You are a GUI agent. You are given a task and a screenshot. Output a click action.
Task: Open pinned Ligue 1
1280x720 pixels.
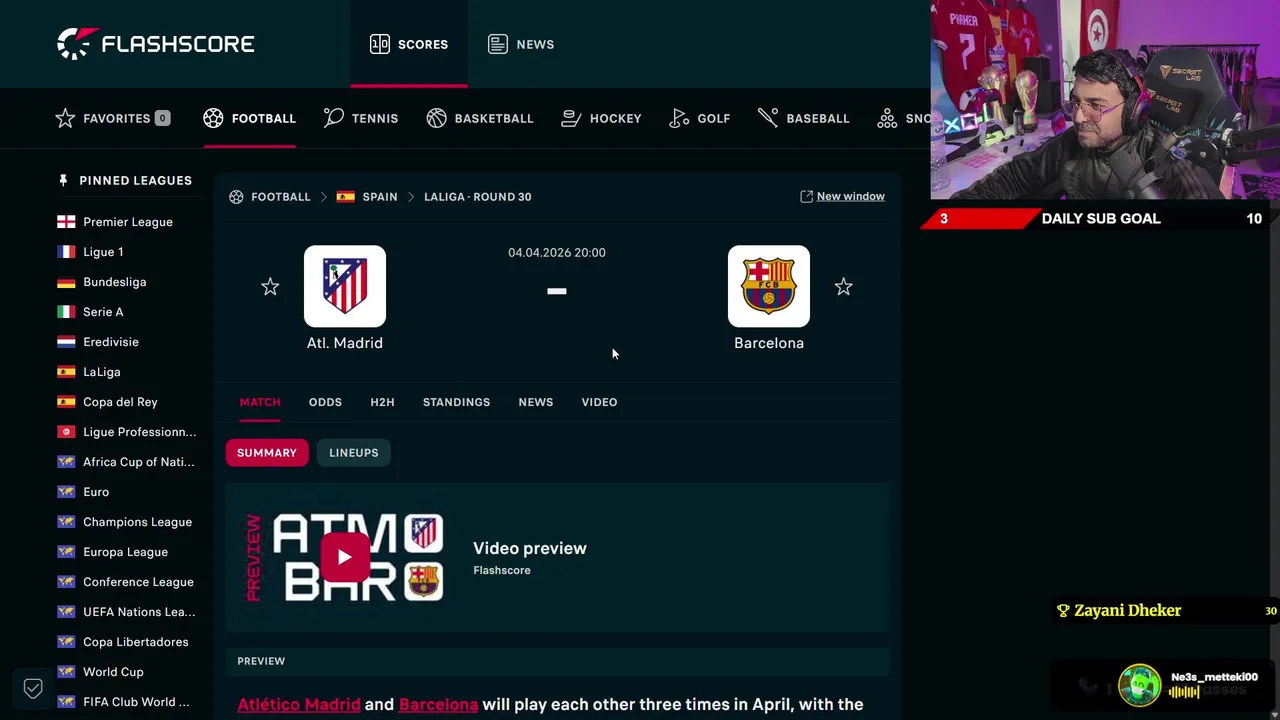(x=103, y=252)
